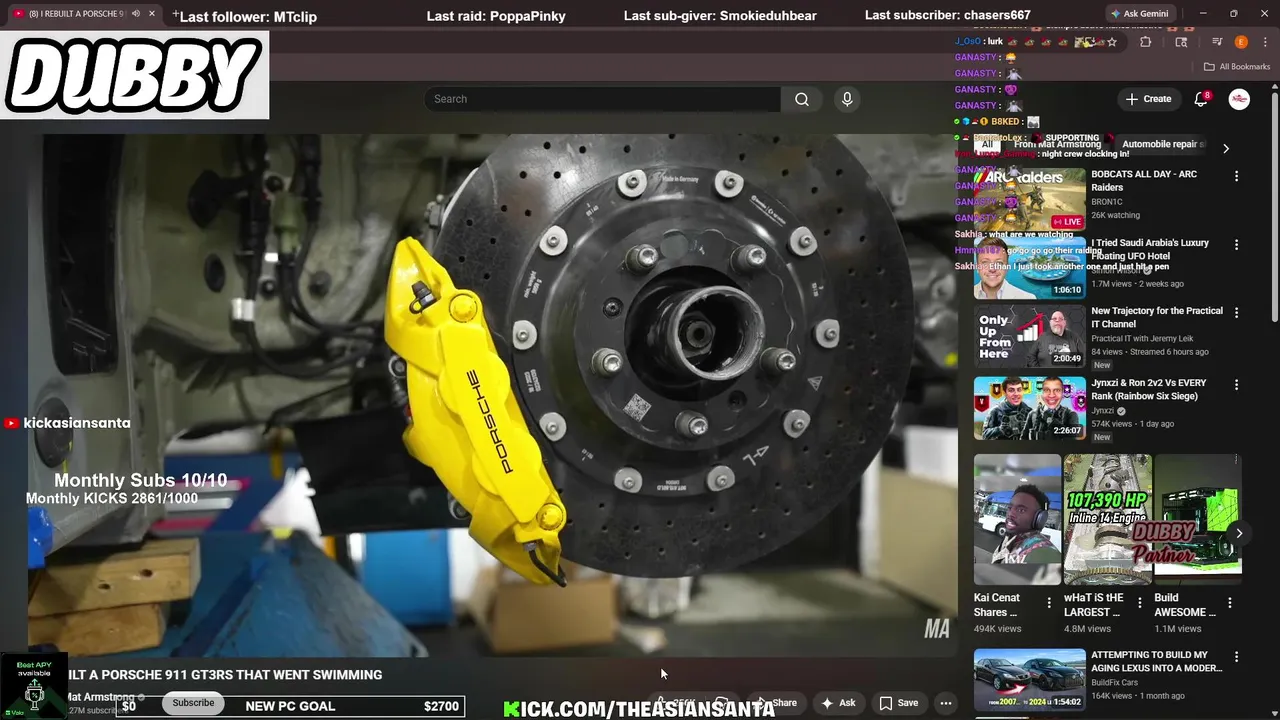Open options for Build AWESOME short
The height and width of the screenshot is (720, 1280).
point(1230,602)
